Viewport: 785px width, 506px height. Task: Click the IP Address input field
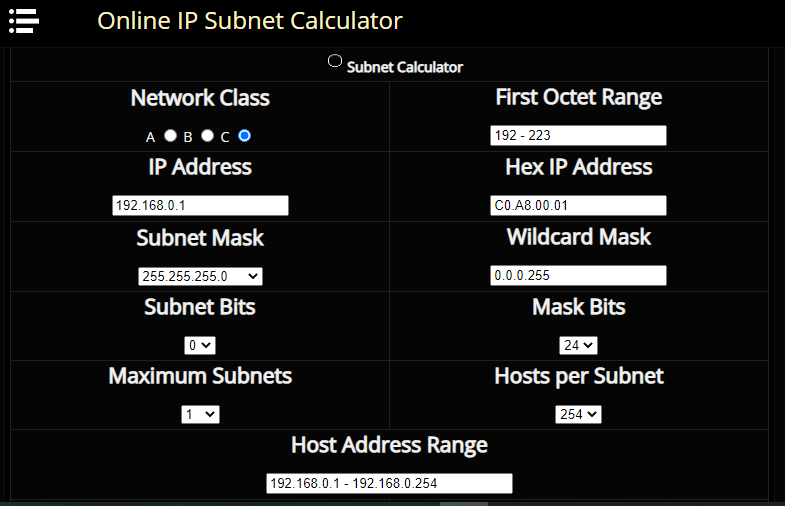pos(200,206)
